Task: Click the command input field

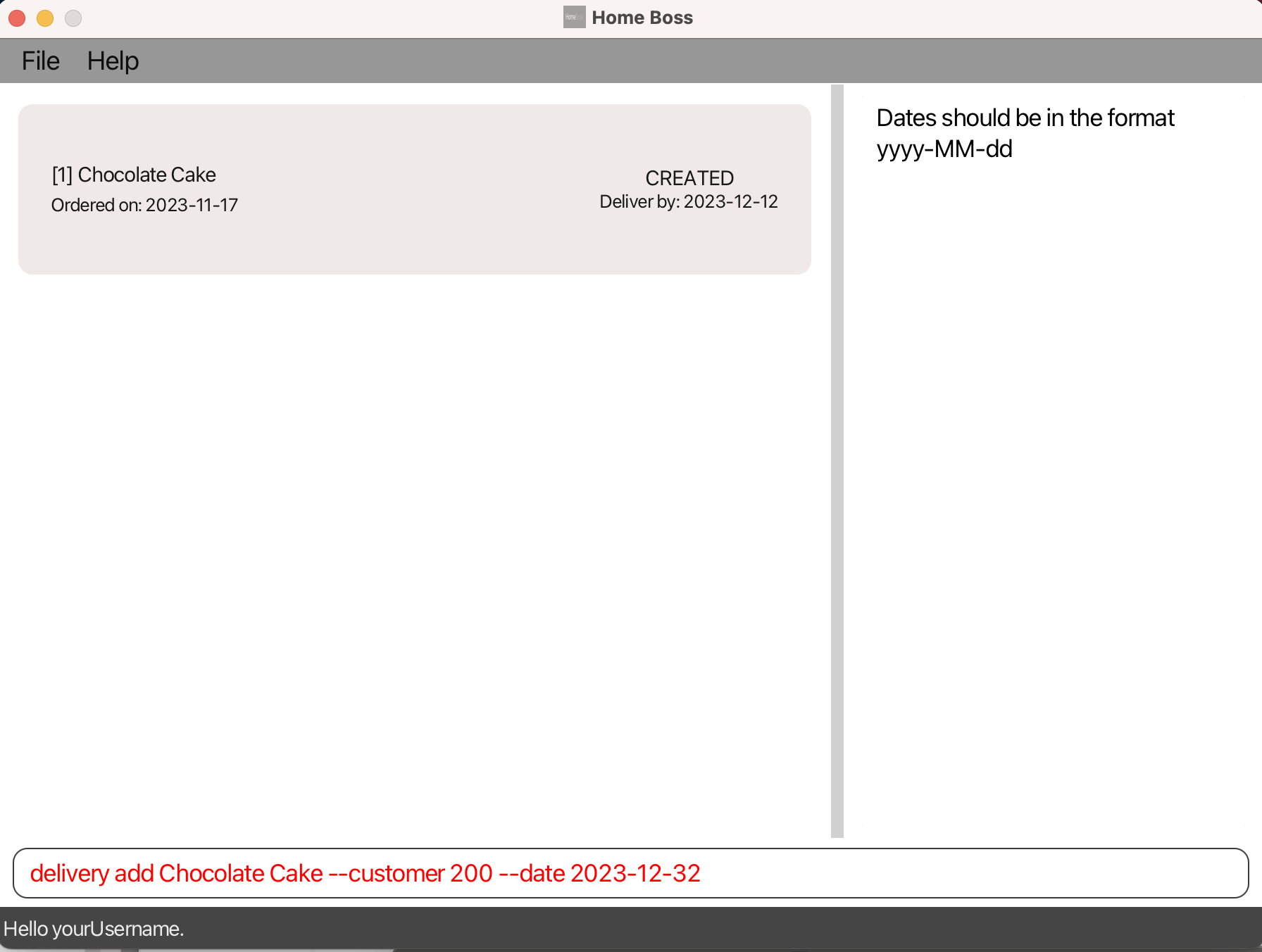Action: [630, 873]
